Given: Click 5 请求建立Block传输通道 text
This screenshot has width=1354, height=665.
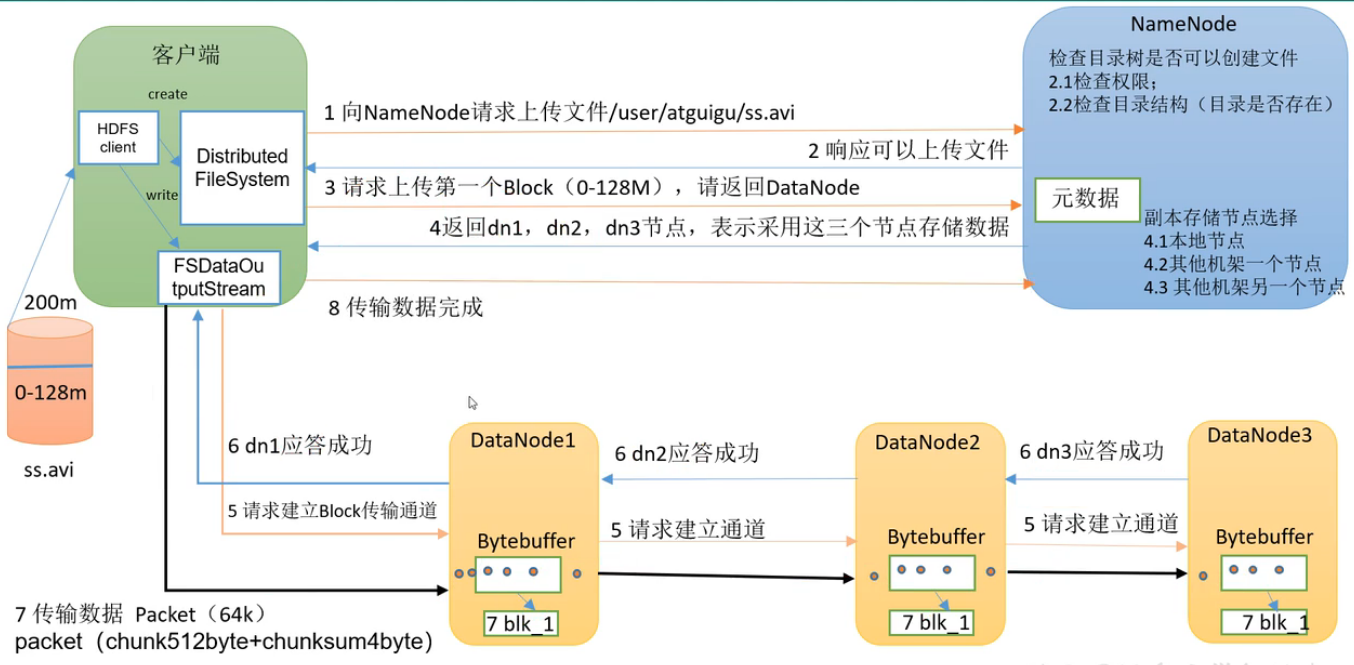Looking at the screenshot, I should click(x=333, y=510).
